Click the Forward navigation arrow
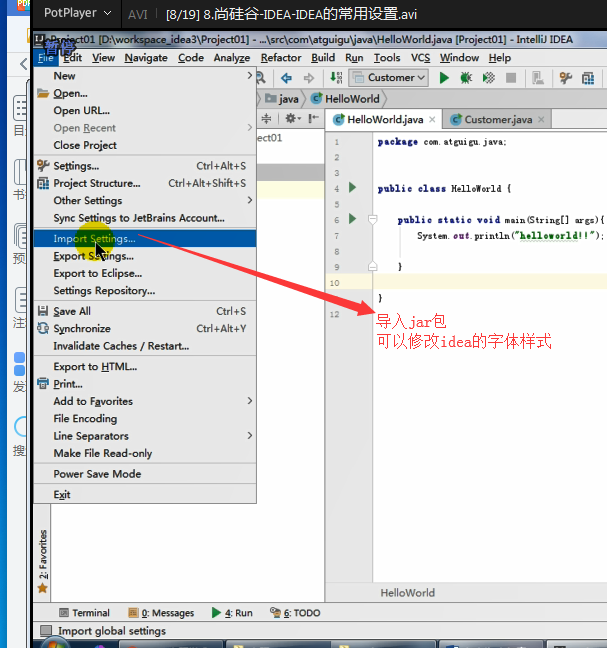607x648 pixels. (309, 78)
